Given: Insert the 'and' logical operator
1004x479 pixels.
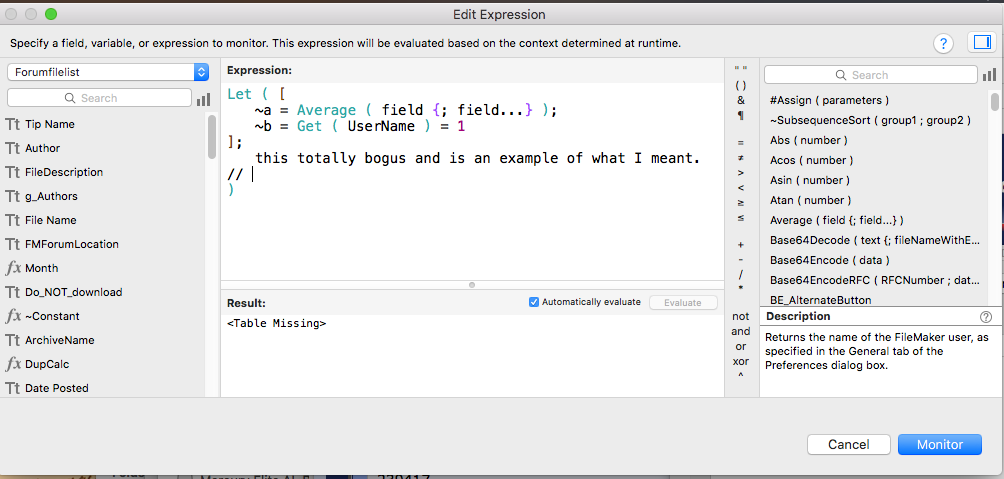Looking at the screenshot, I should (741, 331).
